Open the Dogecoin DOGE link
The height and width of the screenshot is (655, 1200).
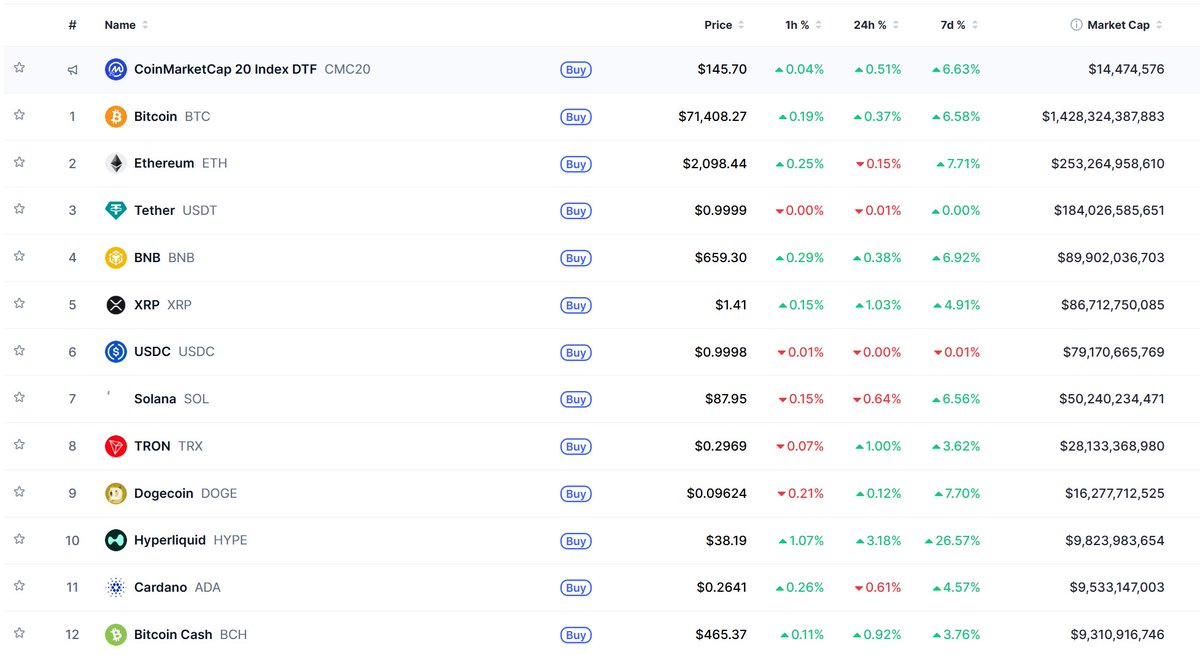point(185,493)
